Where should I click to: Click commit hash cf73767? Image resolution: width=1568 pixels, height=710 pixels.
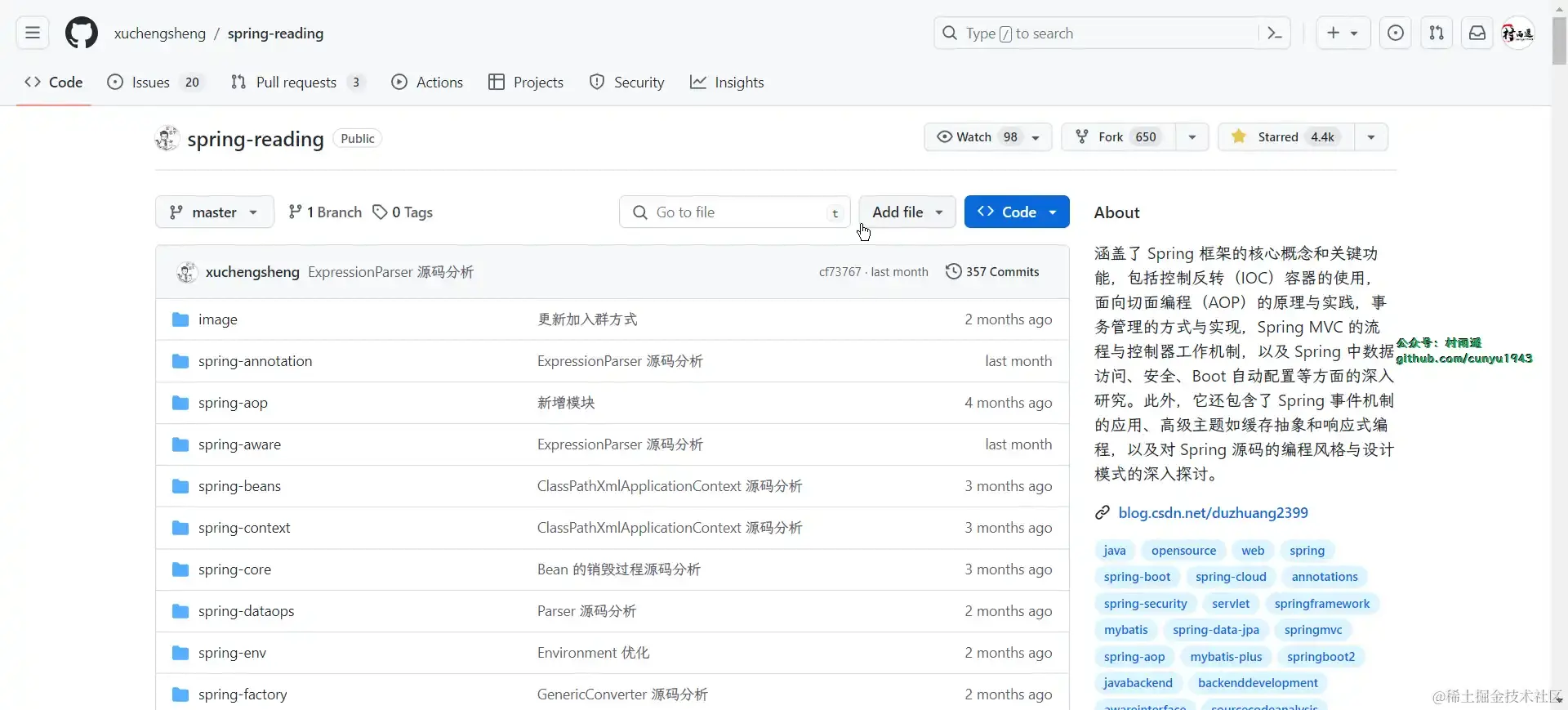tap(840, 272)
